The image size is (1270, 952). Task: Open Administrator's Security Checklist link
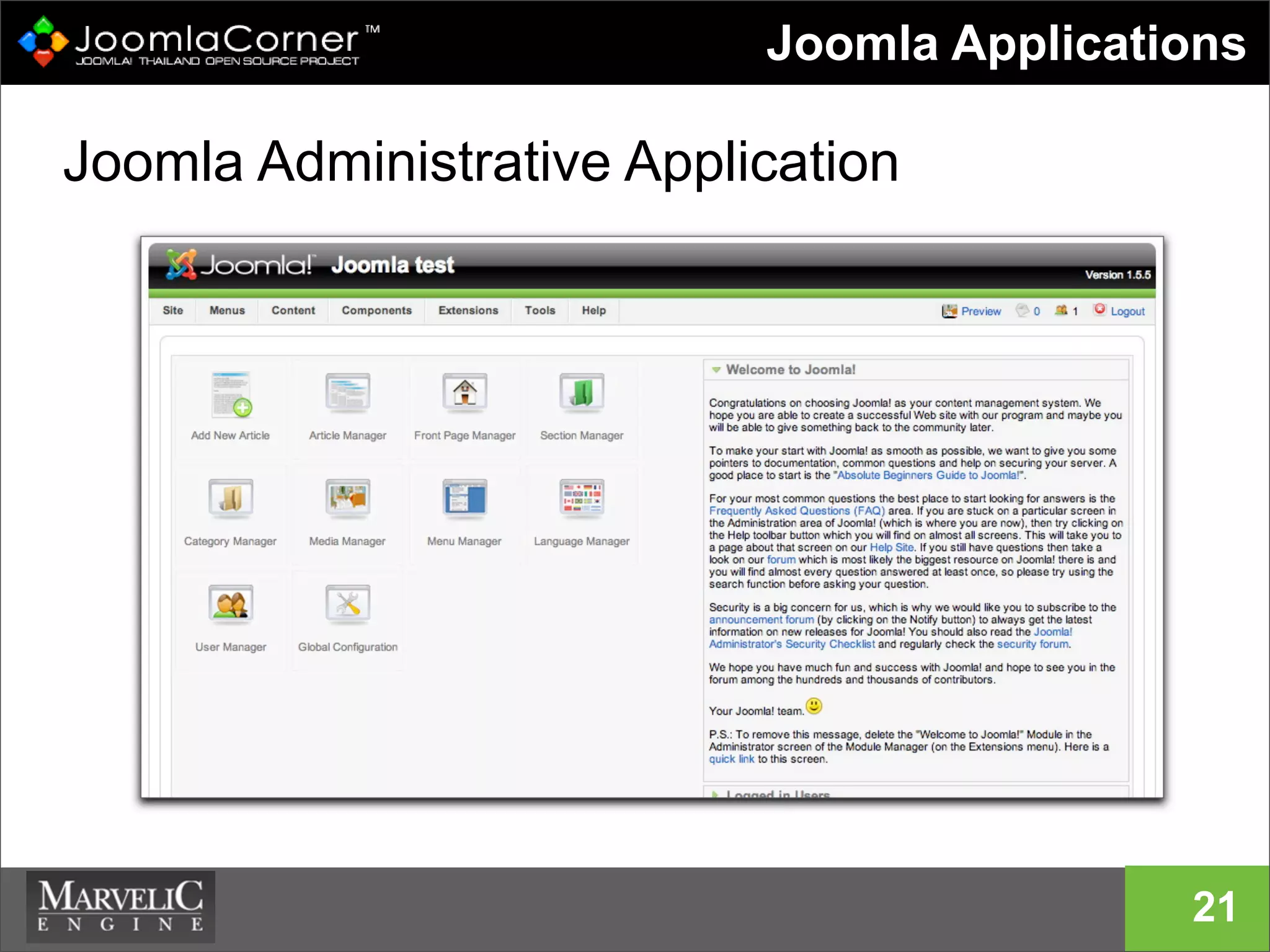tap(792, 644)
